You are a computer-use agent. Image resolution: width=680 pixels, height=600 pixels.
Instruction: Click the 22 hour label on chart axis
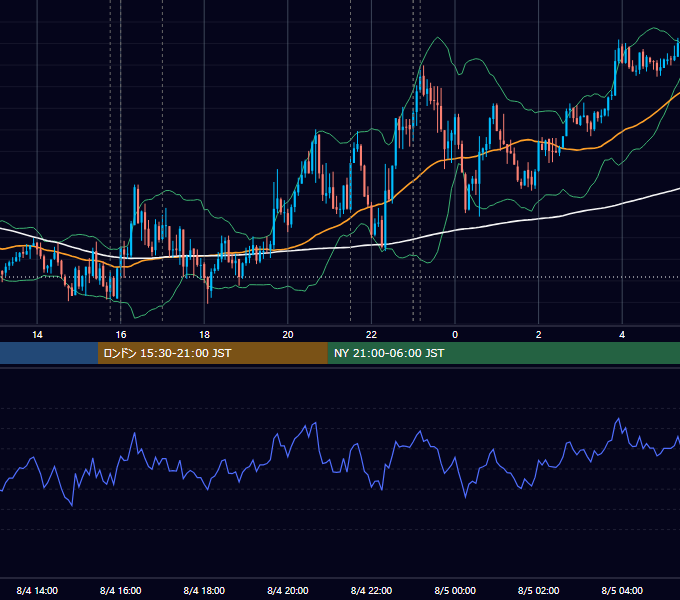point(371,335)
